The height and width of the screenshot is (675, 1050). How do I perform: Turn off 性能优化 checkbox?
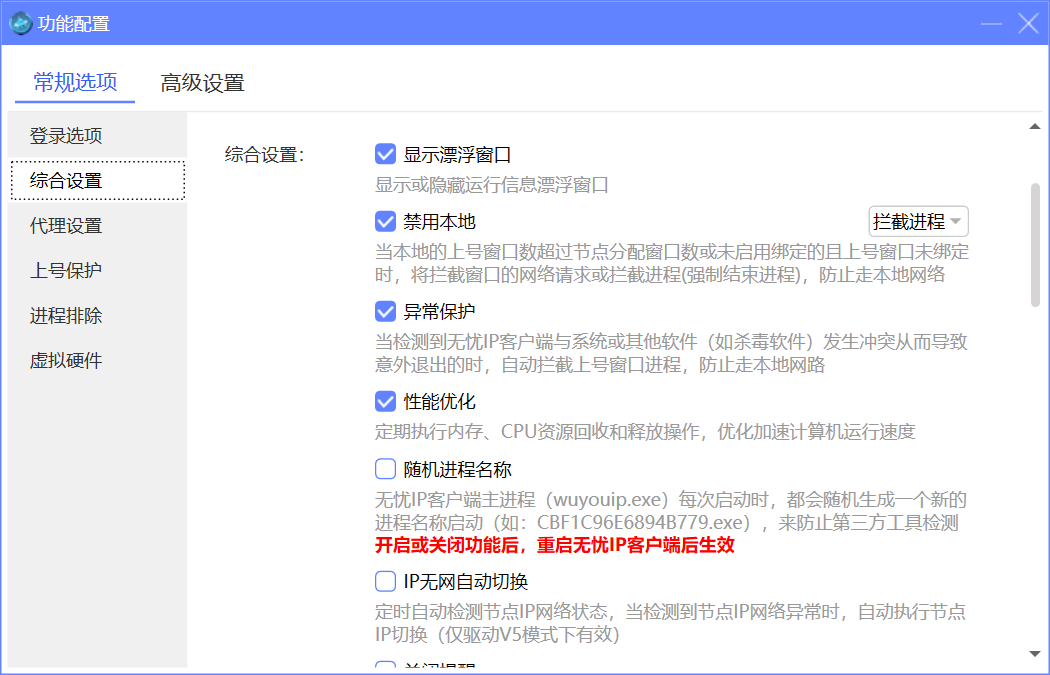[386, 402]
